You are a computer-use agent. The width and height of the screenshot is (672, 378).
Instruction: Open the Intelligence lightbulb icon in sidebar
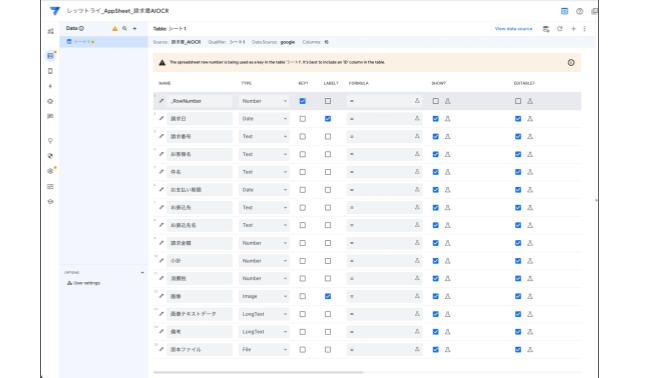click(x=51, y=141)
